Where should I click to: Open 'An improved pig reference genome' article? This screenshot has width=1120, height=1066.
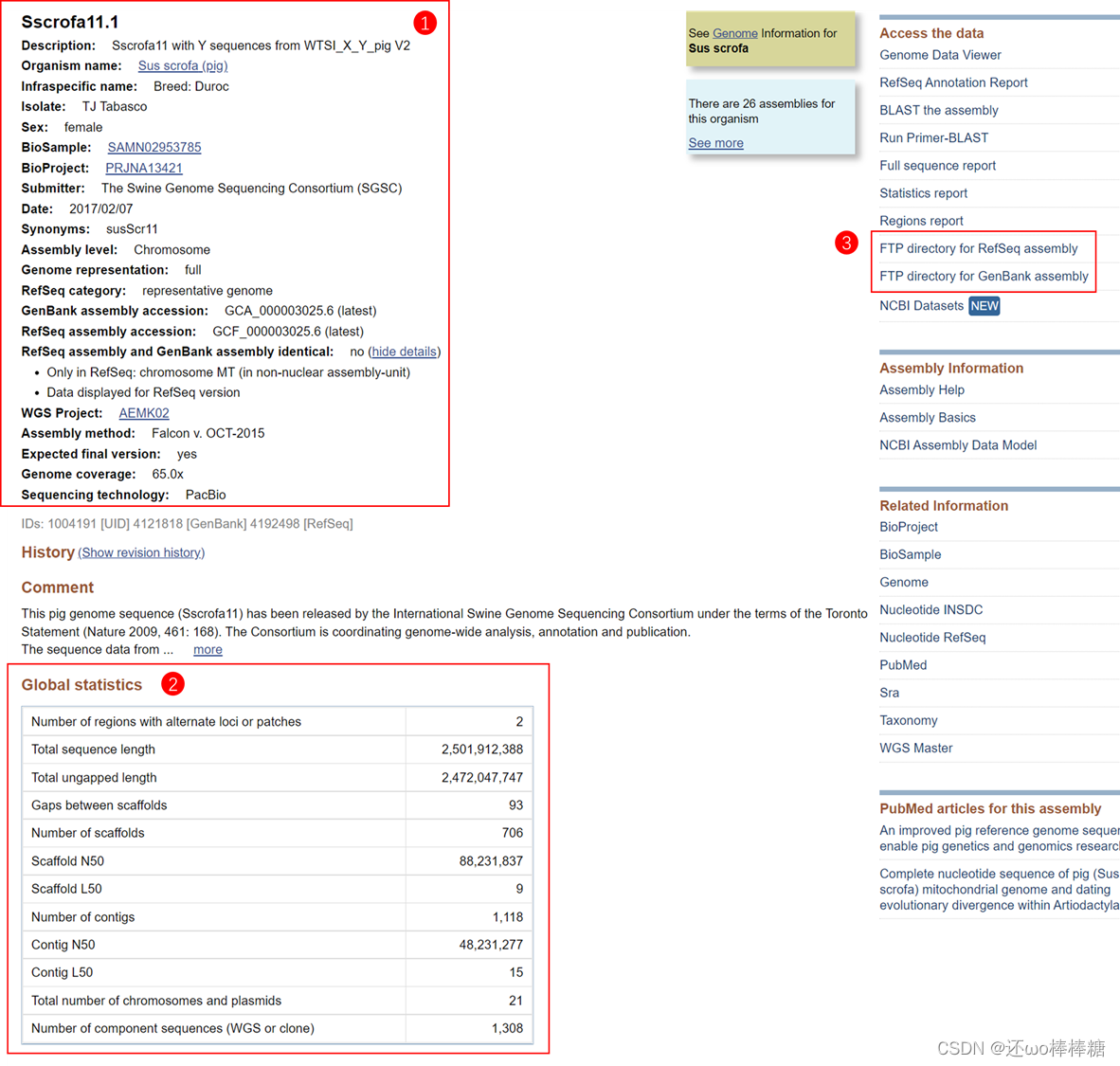click(1000, 839)
